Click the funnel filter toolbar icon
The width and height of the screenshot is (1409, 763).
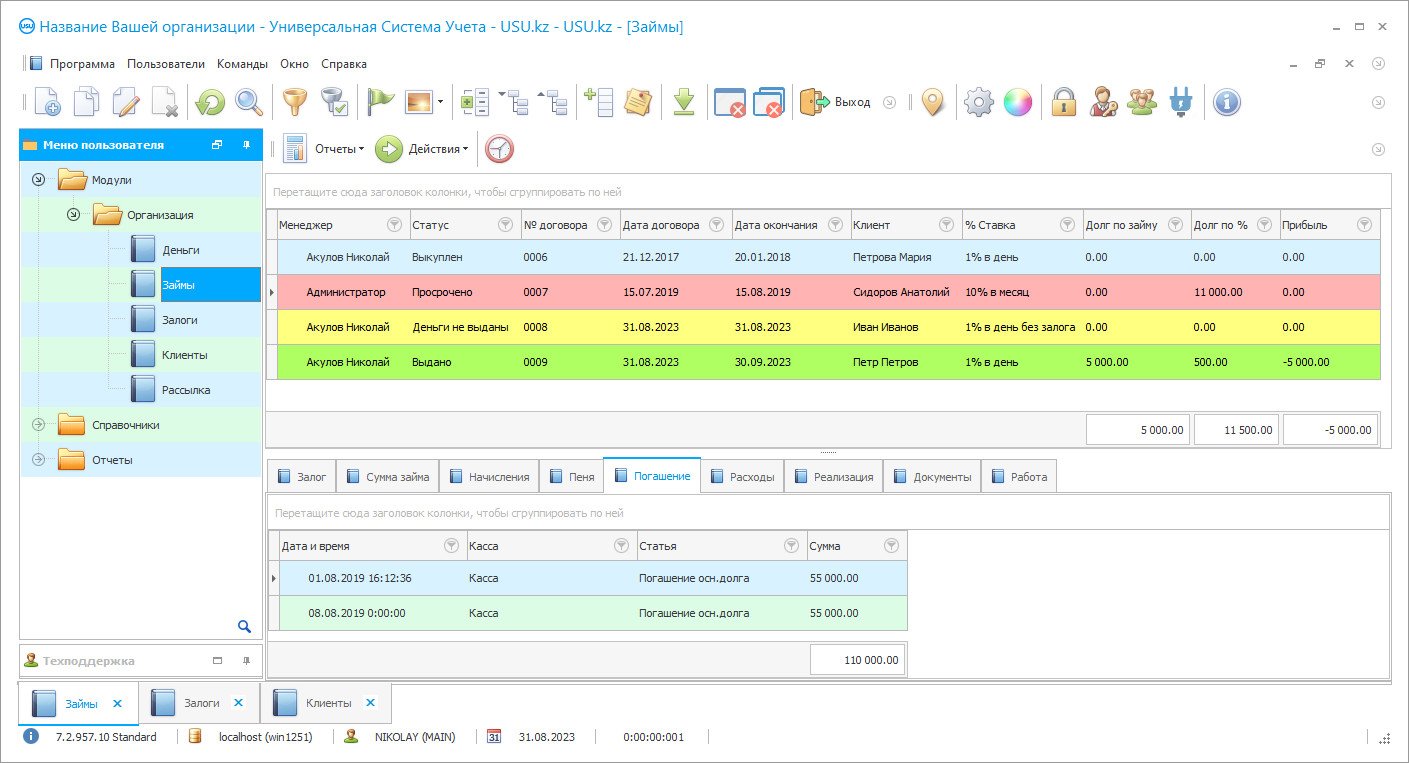(294, 102)
